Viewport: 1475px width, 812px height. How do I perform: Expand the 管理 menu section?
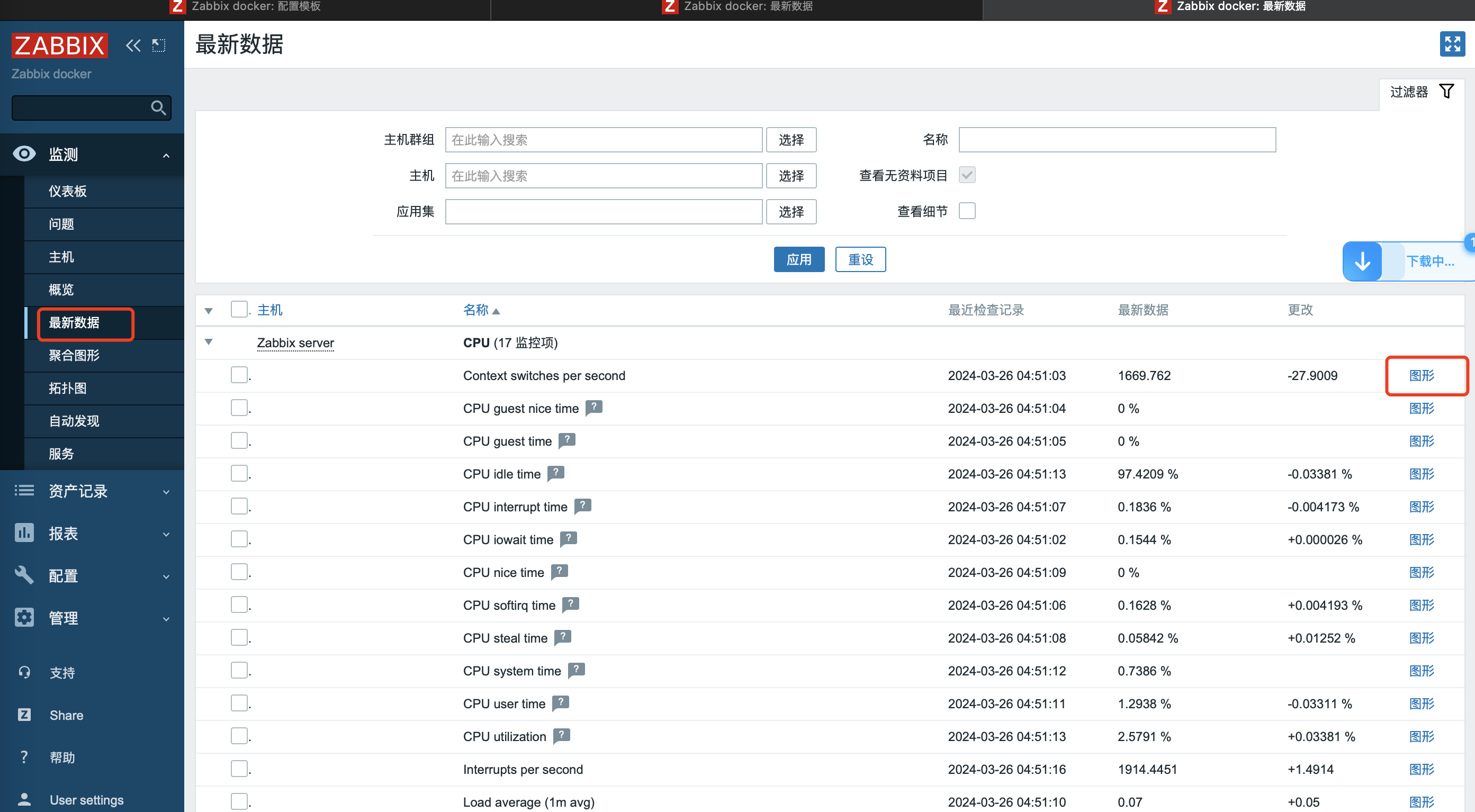pyautogui.click(x=166, y=619)
